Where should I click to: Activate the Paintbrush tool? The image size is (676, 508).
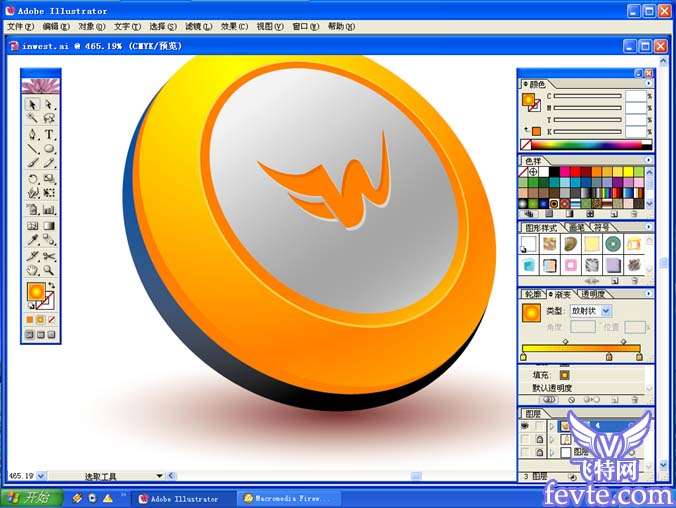pos(32,163)
